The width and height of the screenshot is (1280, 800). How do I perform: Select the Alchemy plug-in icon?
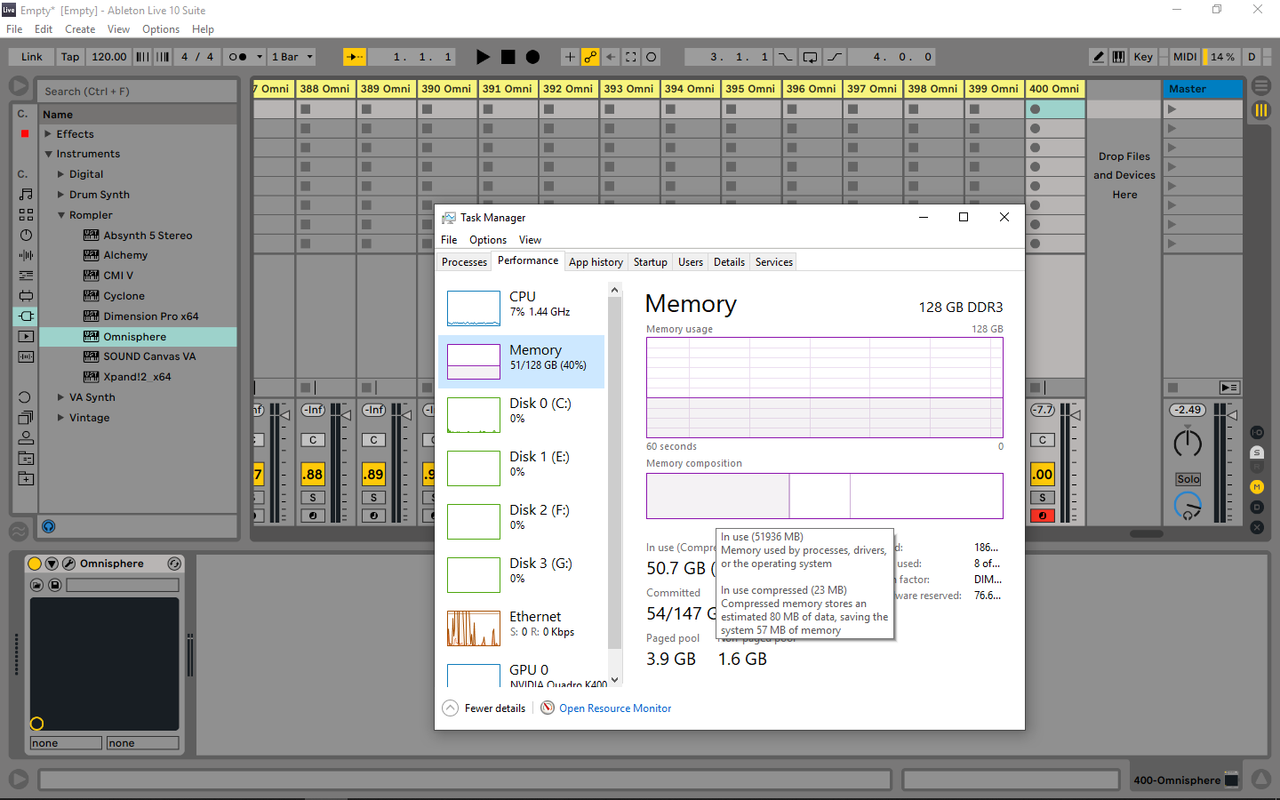[x=91, y=255]
